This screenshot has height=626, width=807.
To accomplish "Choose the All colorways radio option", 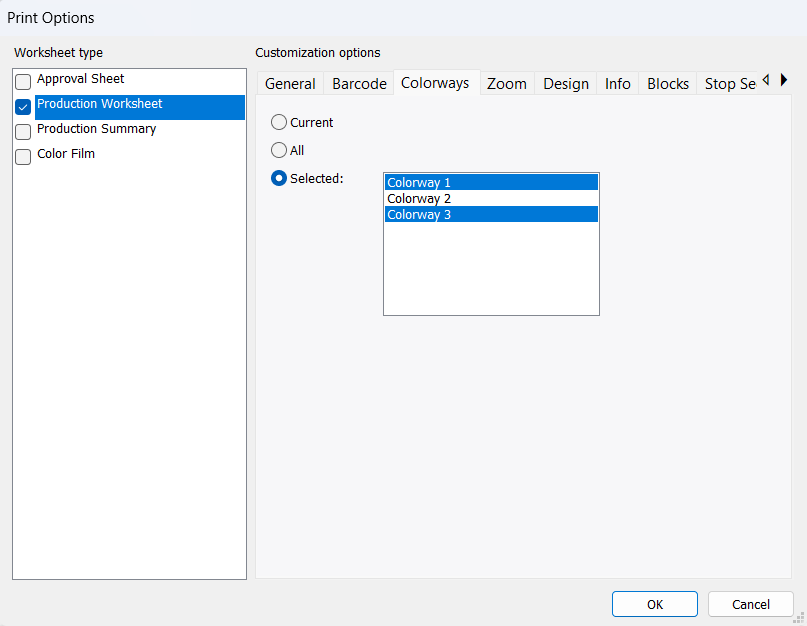I will 279,150.
